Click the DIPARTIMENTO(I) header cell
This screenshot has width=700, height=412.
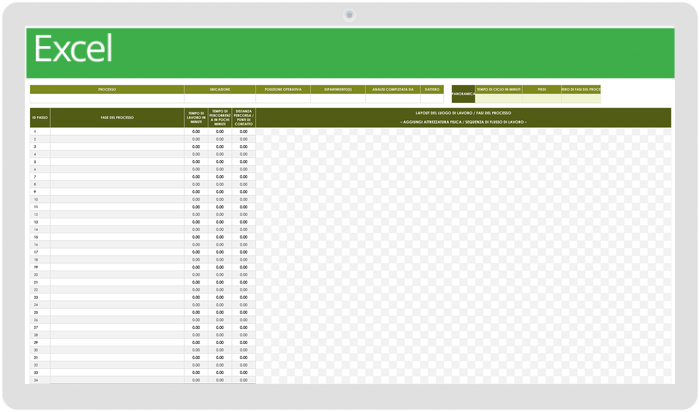338,89
